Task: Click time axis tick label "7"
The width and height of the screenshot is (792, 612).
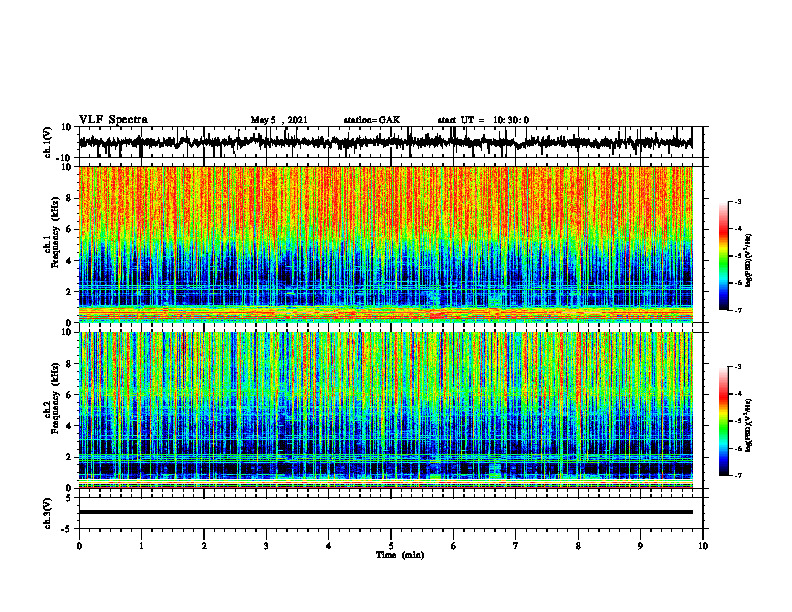Action: coord(516,546)
